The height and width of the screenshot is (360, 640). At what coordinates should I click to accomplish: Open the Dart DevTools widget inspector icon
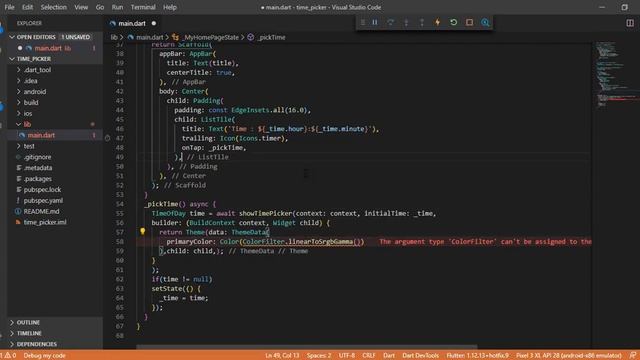pos(485,22)
